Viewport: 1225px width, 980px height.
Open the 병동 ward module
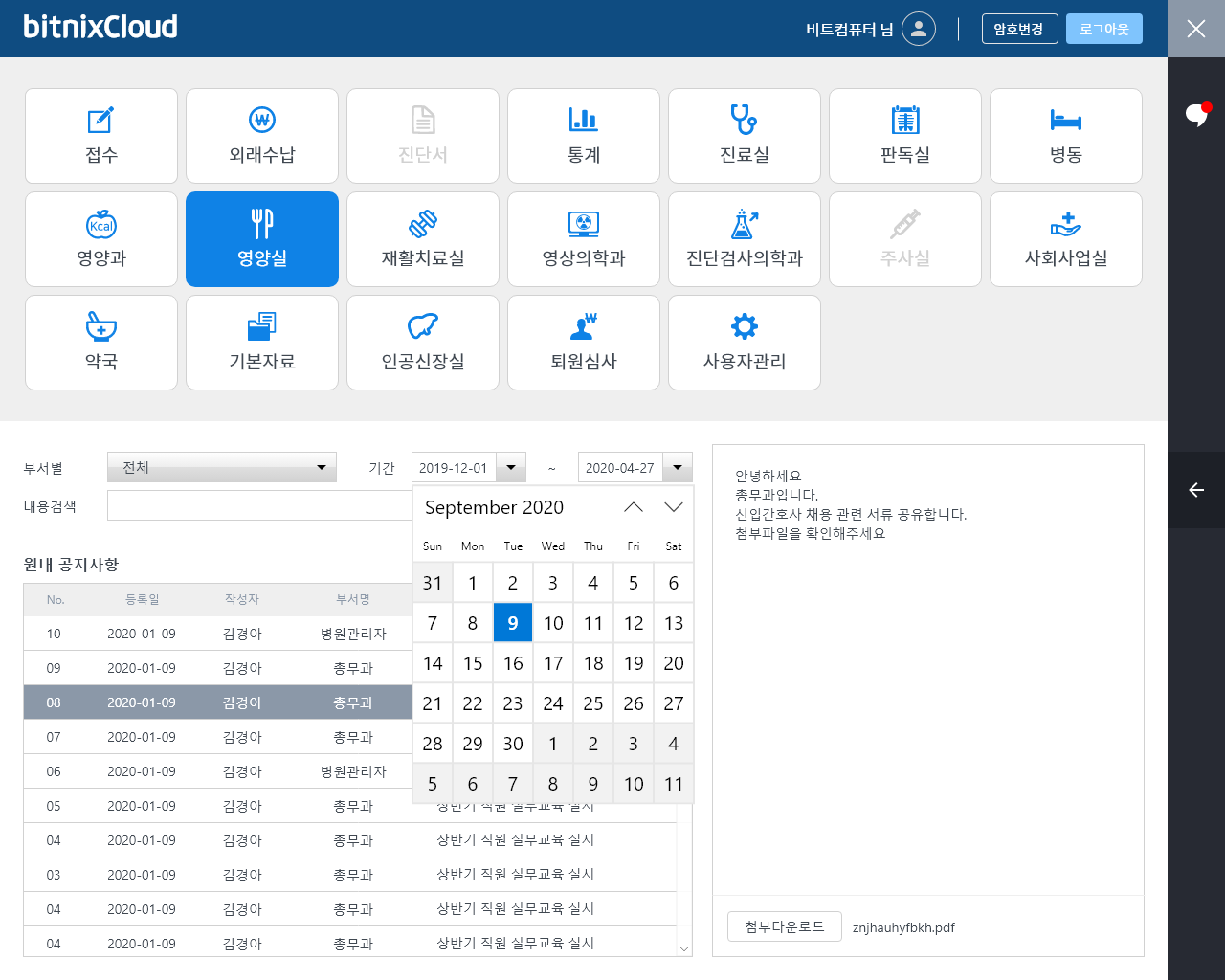pos(1066,136)
